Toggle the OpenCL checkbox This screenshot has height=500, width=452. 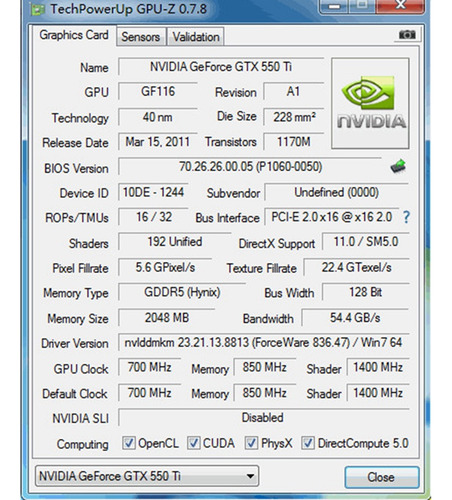[x=129, y=443]
